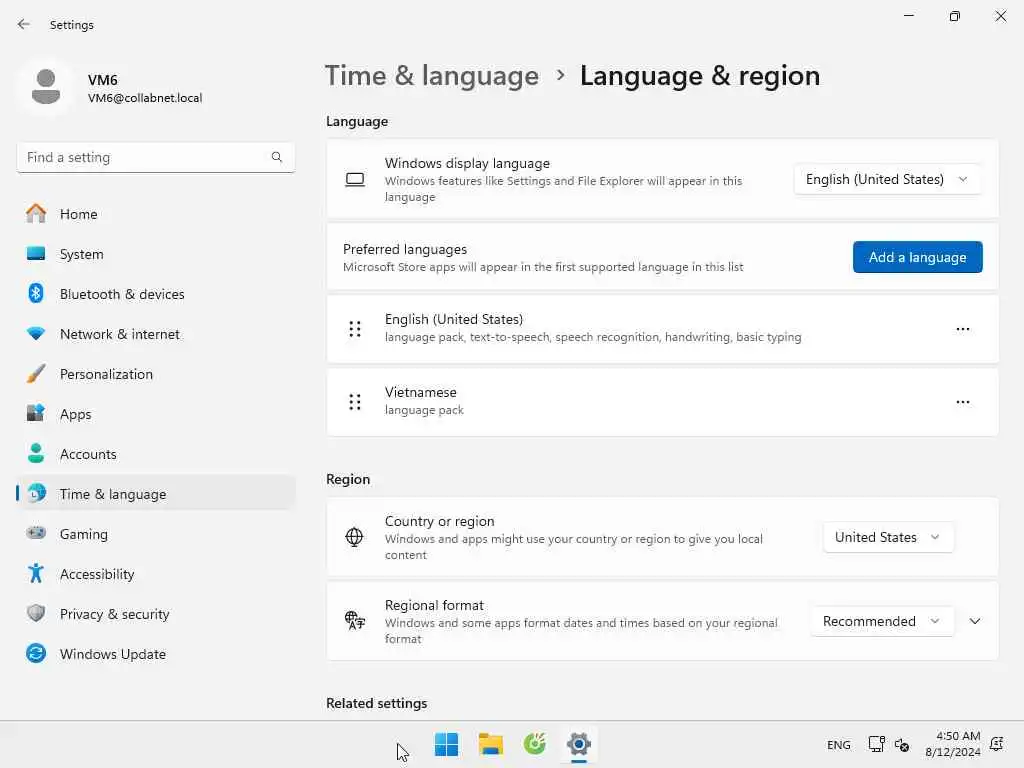The width and height of the screenshot is (1024, 768).
Task: Open the Accessibility settings page
Action: [155, 574]
